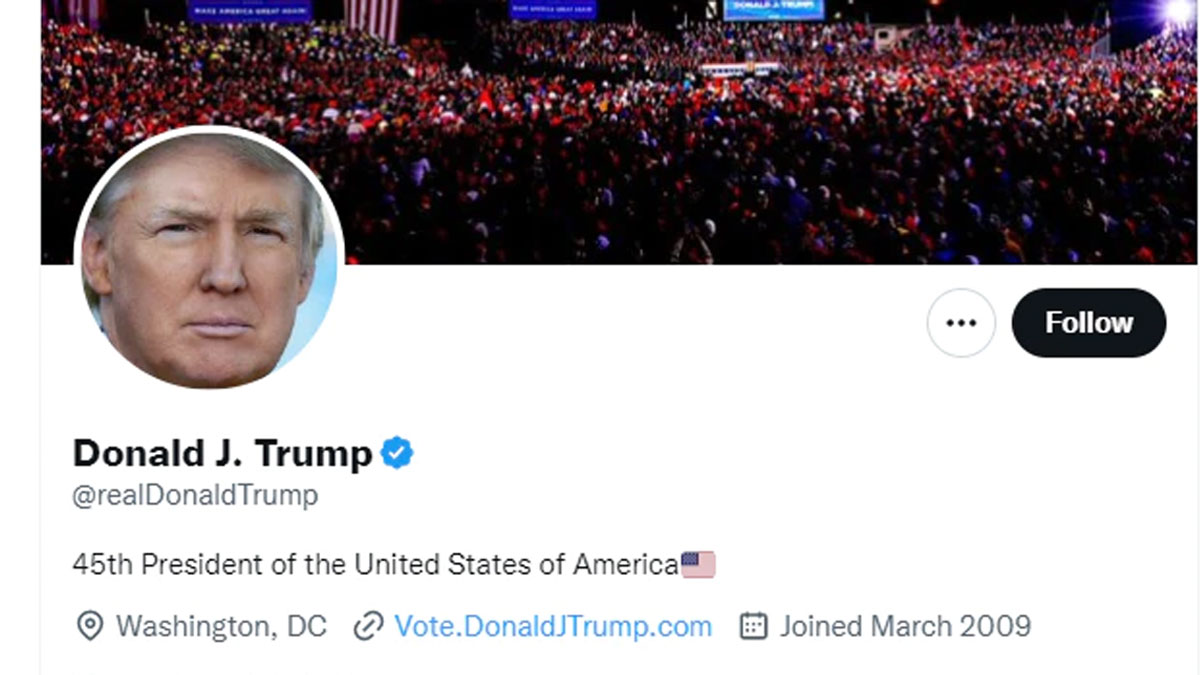Click the blue verified checkmark badge
1200x675 pixels.
pos(397,453)
